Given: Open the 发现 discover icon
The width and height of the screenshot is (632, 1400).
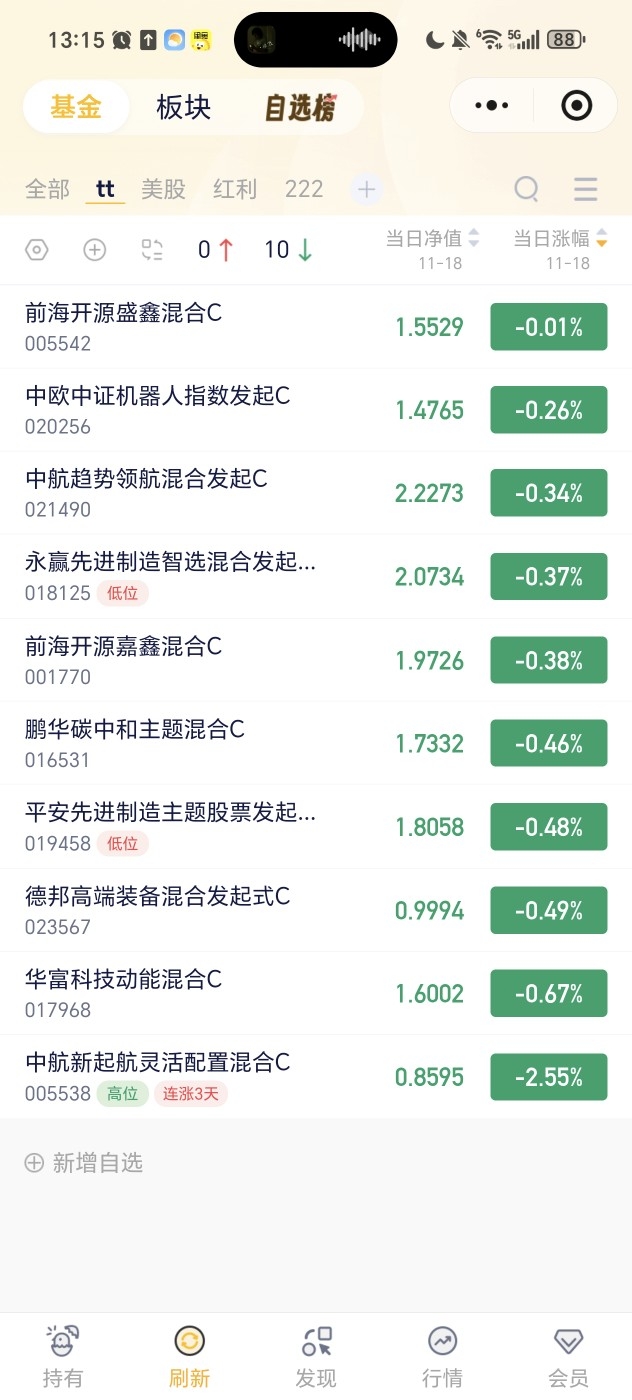Looking at the screenshot, I should [x=316, y=1341].
